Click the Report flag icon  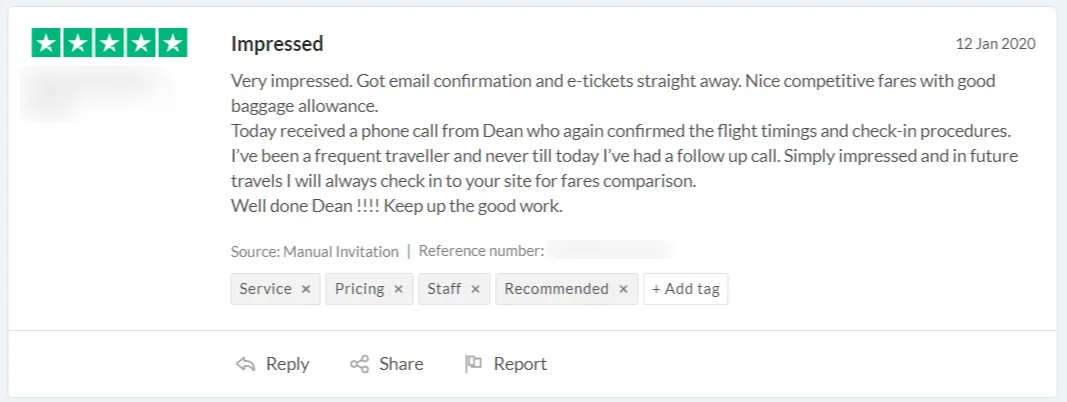coord(474,364)
